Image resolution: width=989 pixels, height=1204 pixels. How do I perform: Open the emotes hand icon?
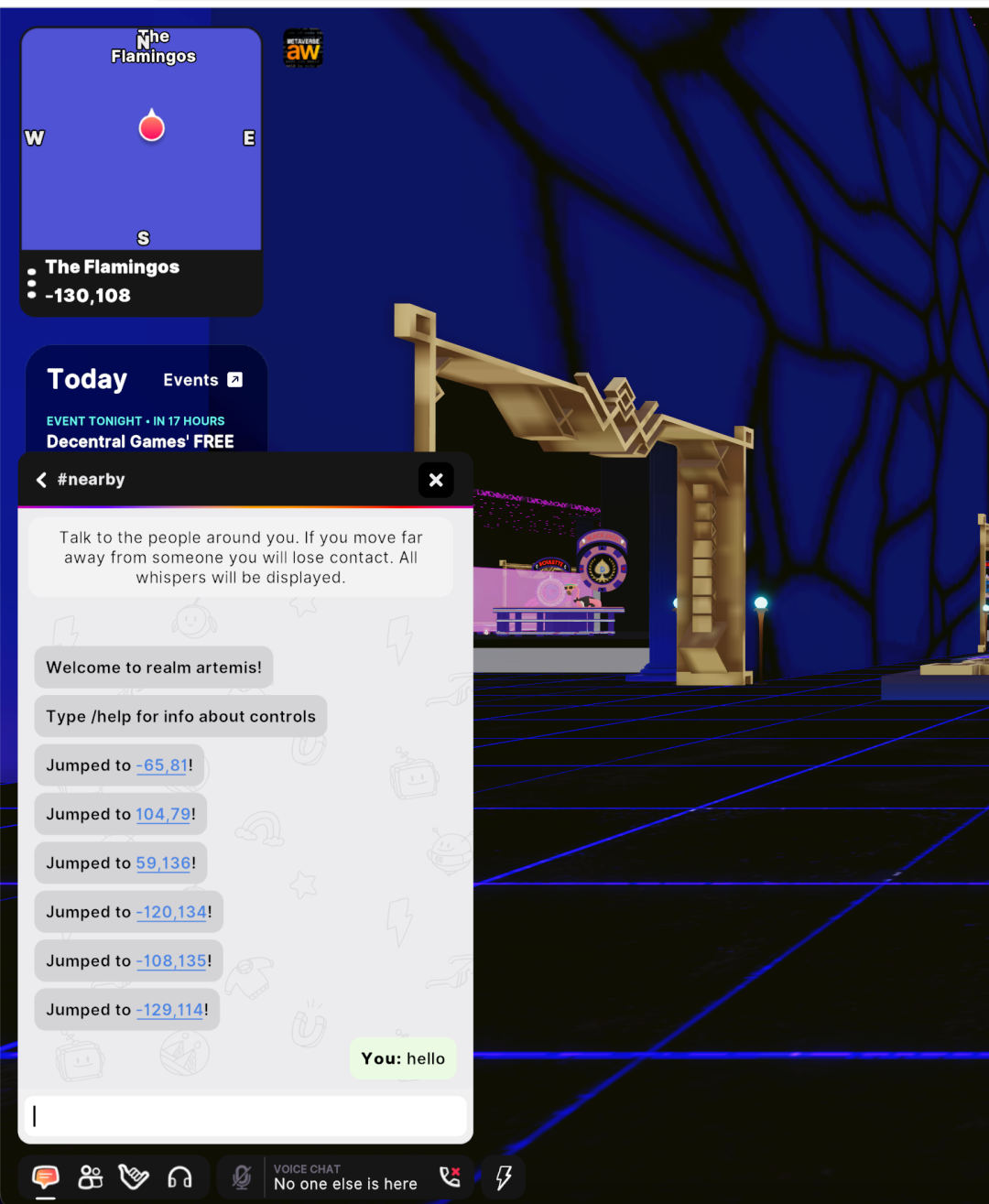click(x=134, y=1177)
